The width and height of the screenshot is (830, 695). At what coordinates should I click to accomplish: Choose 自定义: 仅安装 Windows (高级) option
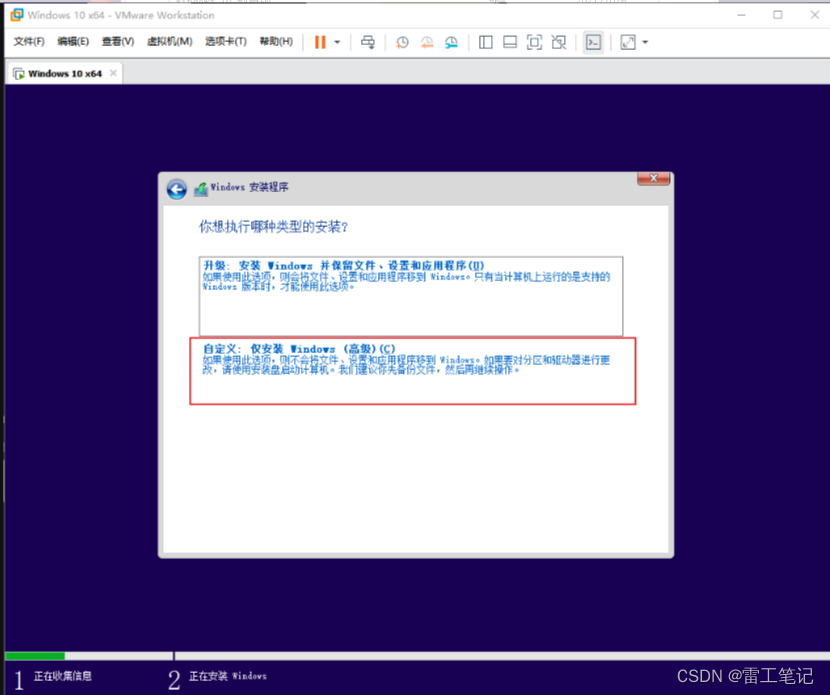412,370
